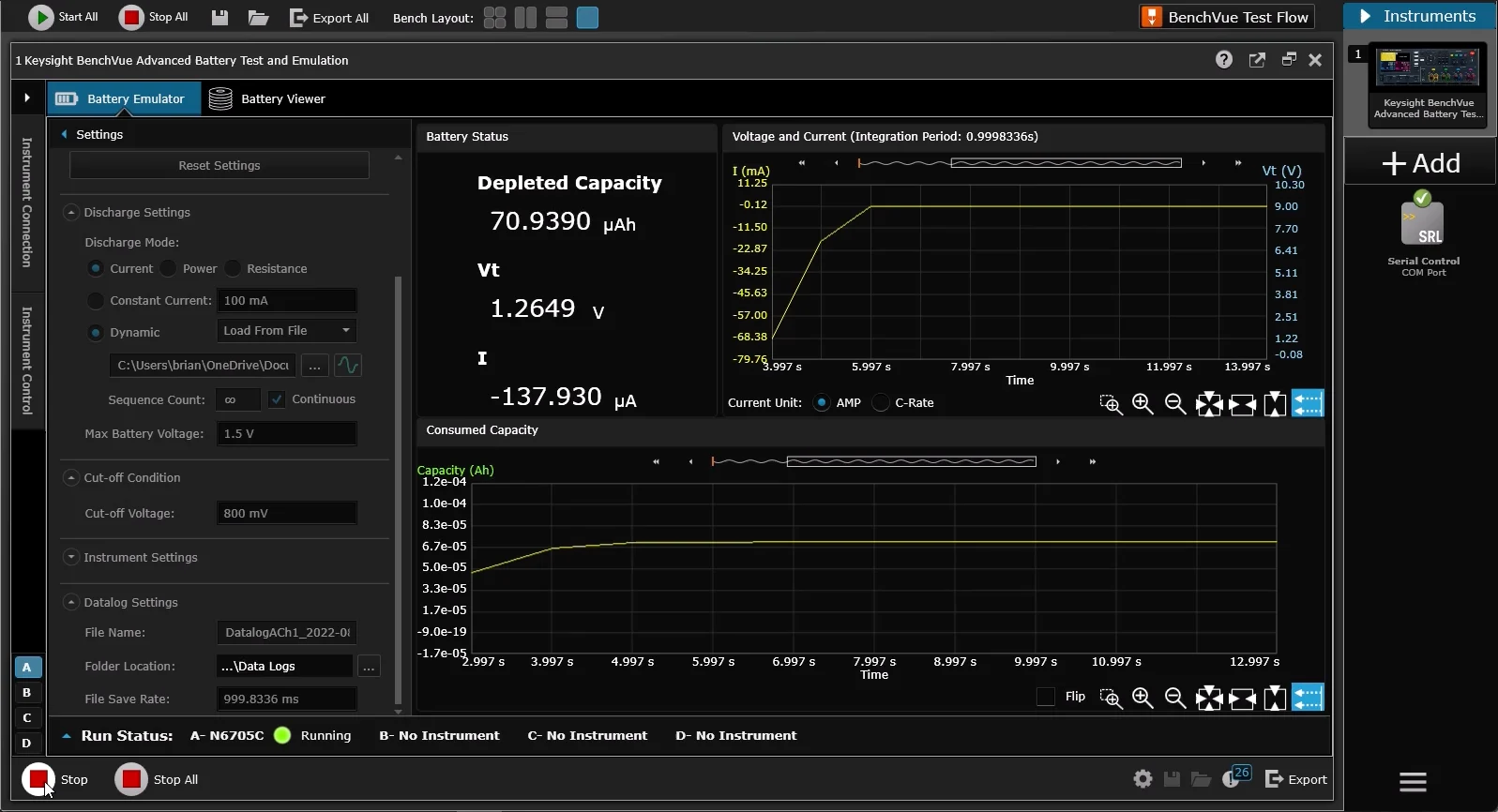Click the Export button in bottom bar
The image size is (1498, 812).
click(1296, 779)
